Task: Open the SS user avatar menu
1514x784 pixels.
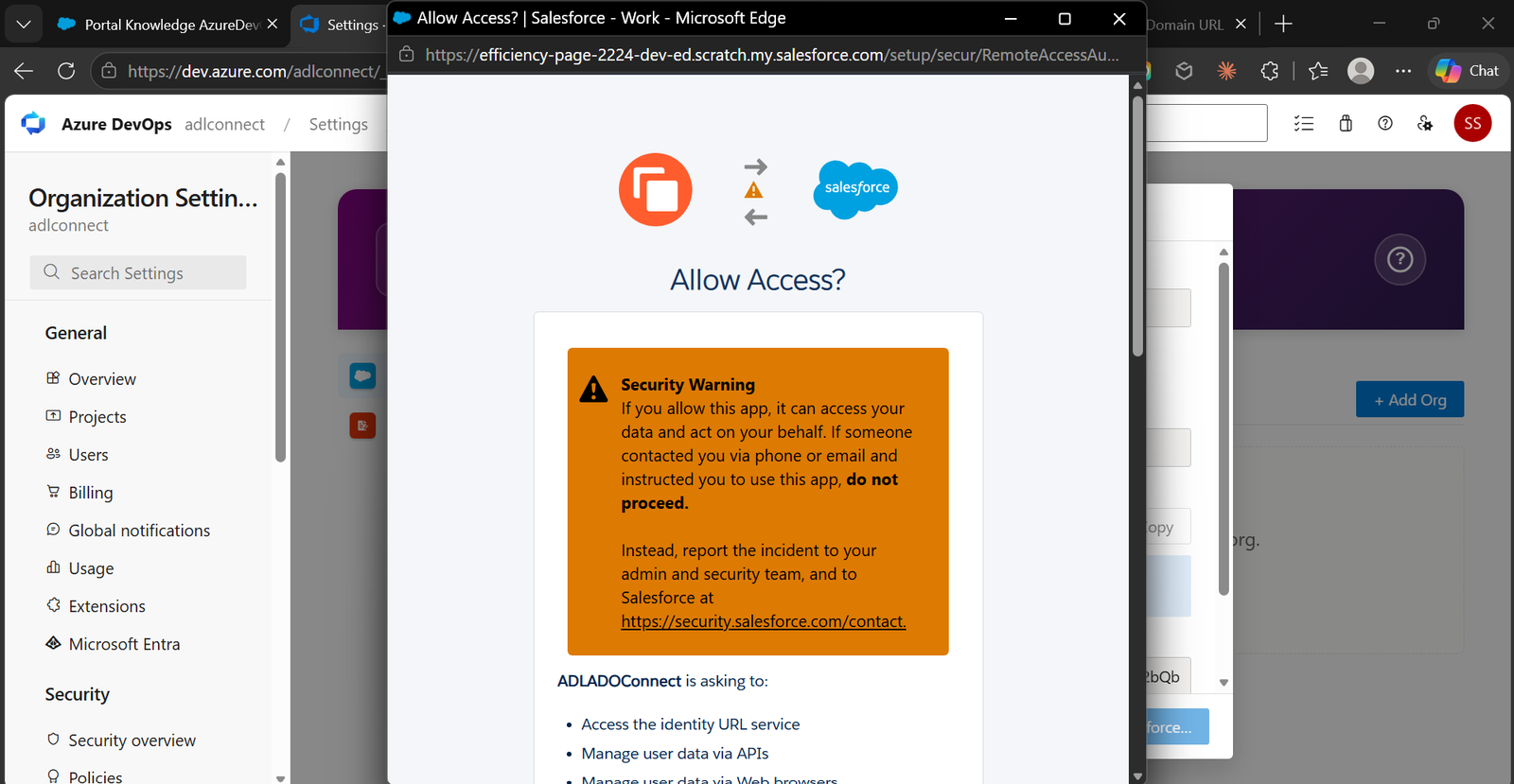Action: click(x=1472, y=123)
